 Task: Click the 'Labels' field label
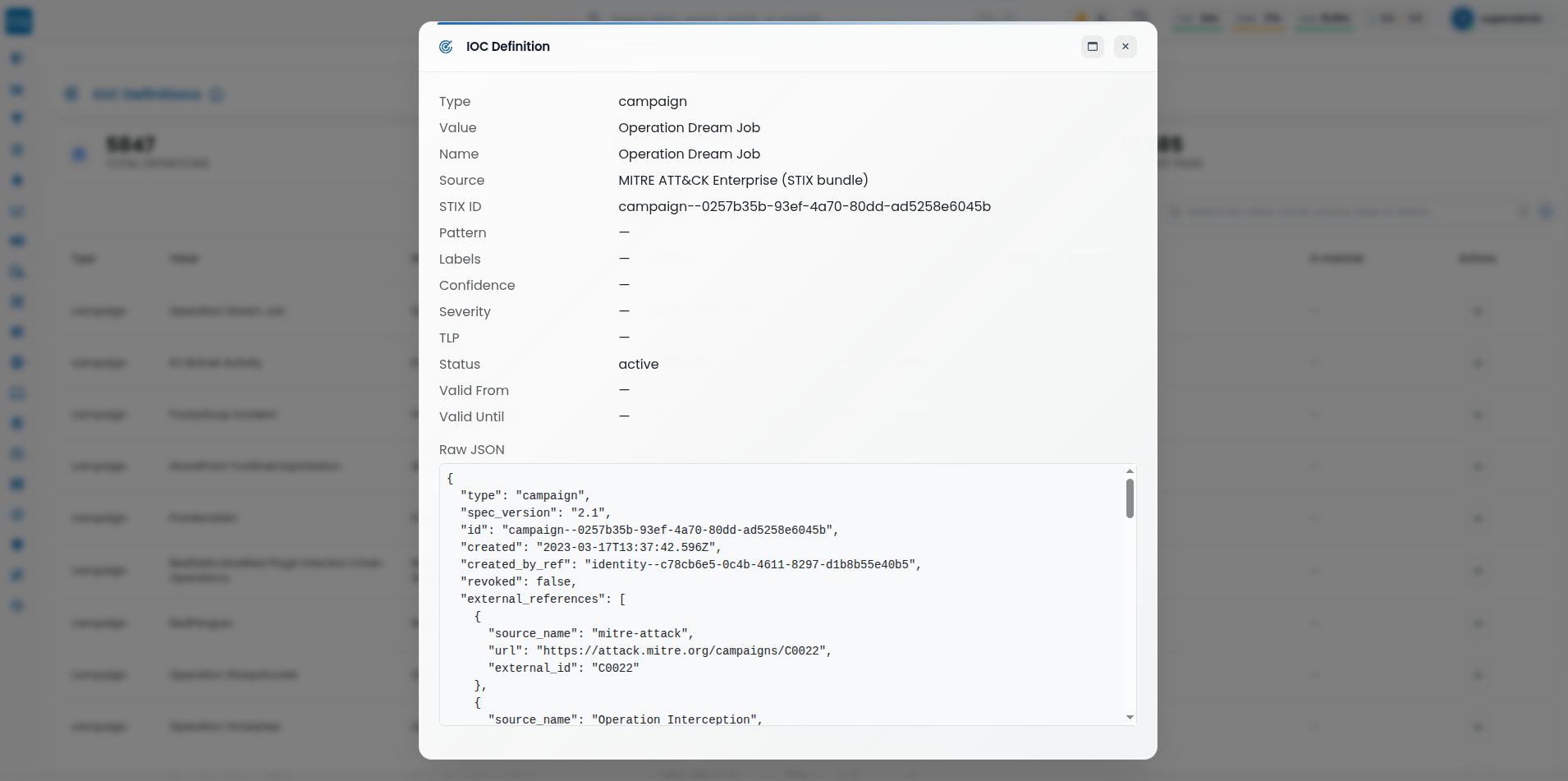pos(460,260)
